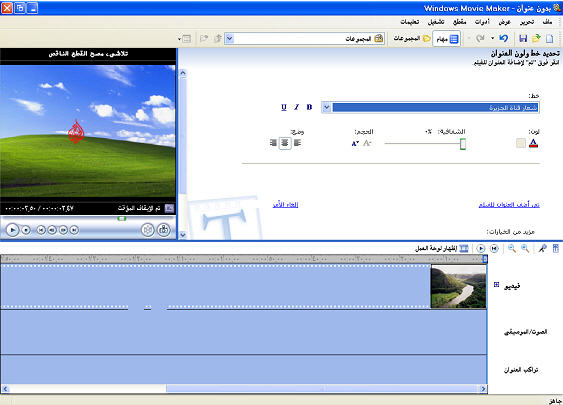Select the center text alignment button

(x=285, y=143)
